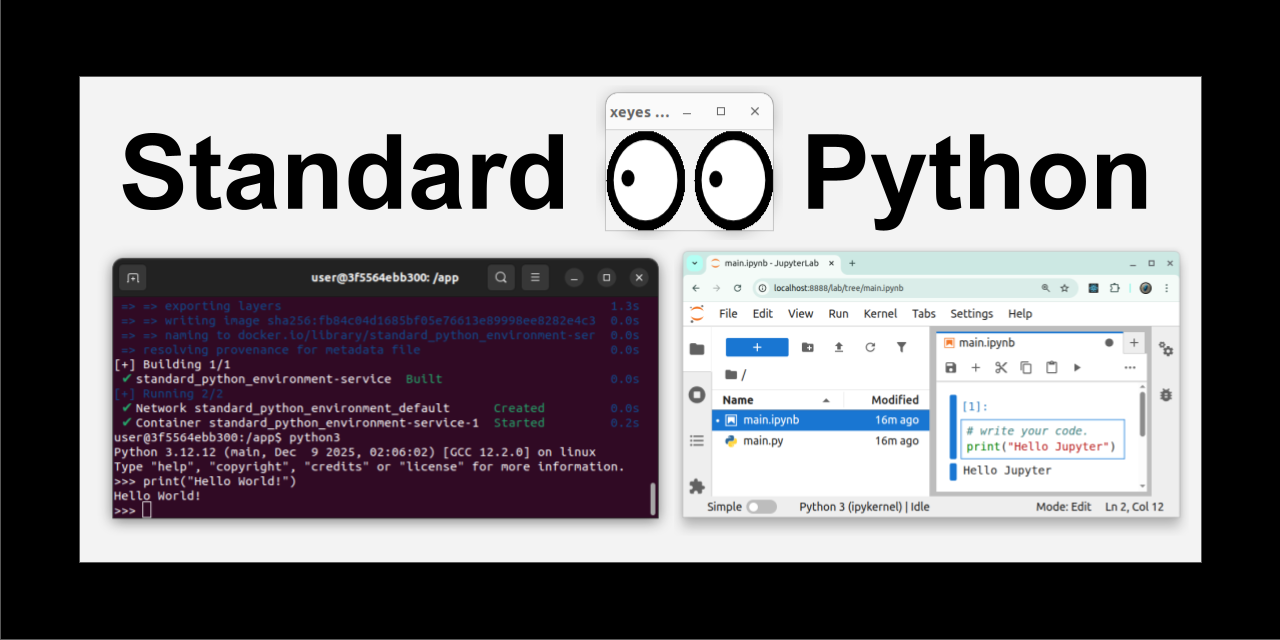Open the extension manager puzzle icon
The image size is (1280, 640).
[697, 487]
